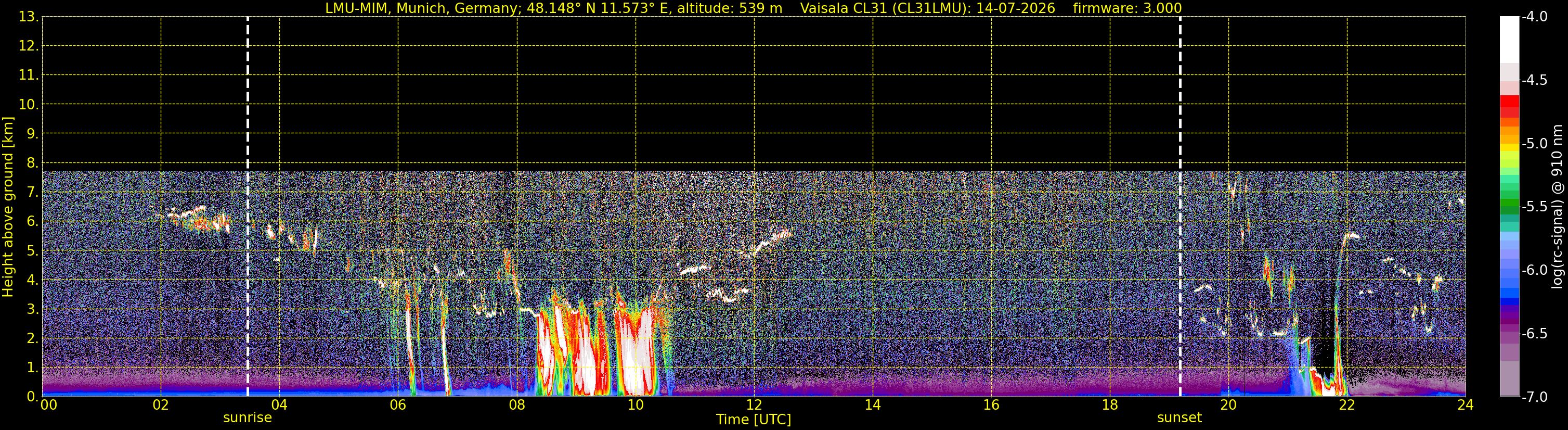Click the 'Time [UTC]' axis label
Image resolution: width=1568 pixels, height=430 pixels.
point(754,420)
